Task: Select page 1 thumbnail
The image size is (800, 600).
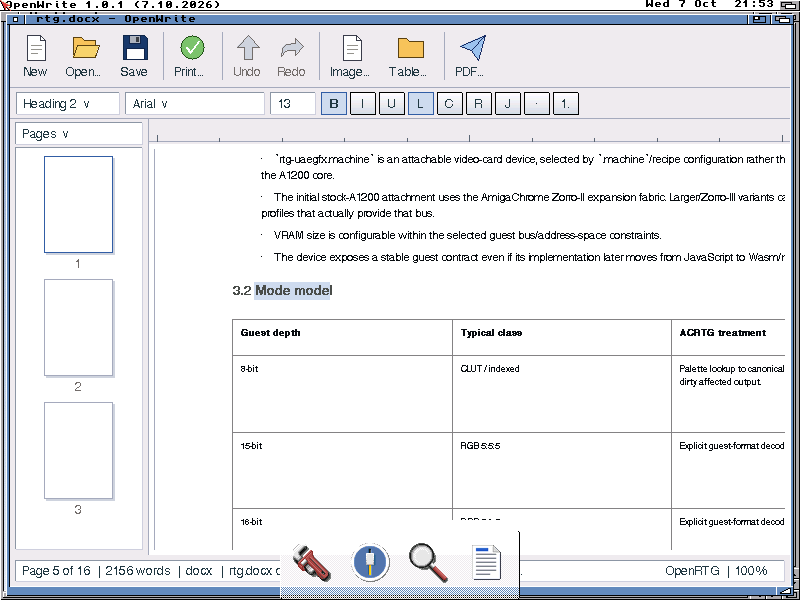Action: click(78, 205)
